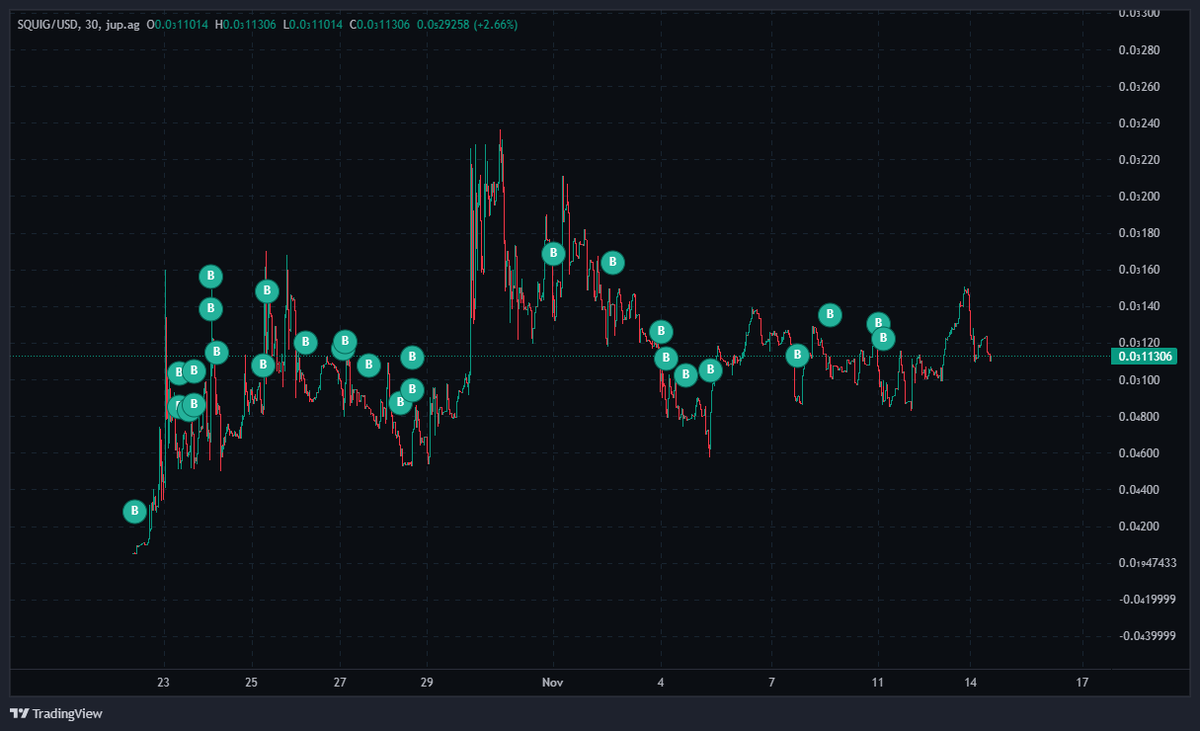Click the 0.0₄400 price axis label
The image size is (1200, 731).
(x=1138, y=489)
